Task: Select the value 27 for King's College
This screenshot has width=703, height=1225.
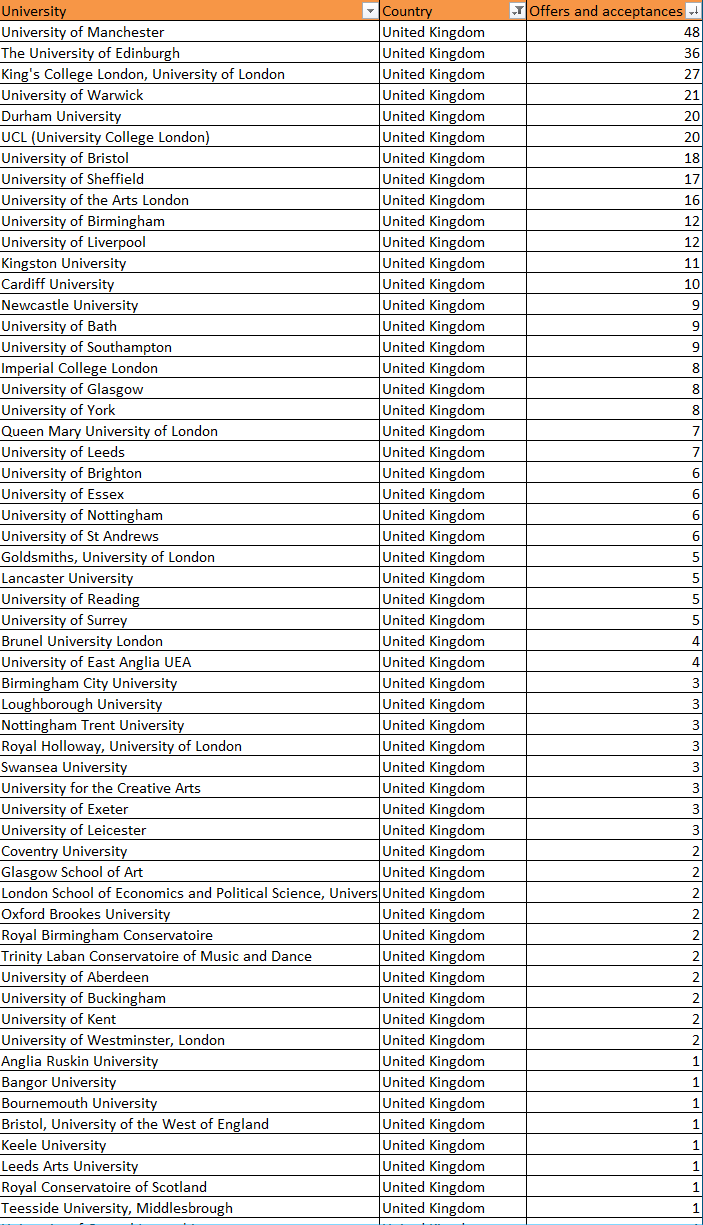Action: coord(614,74)
